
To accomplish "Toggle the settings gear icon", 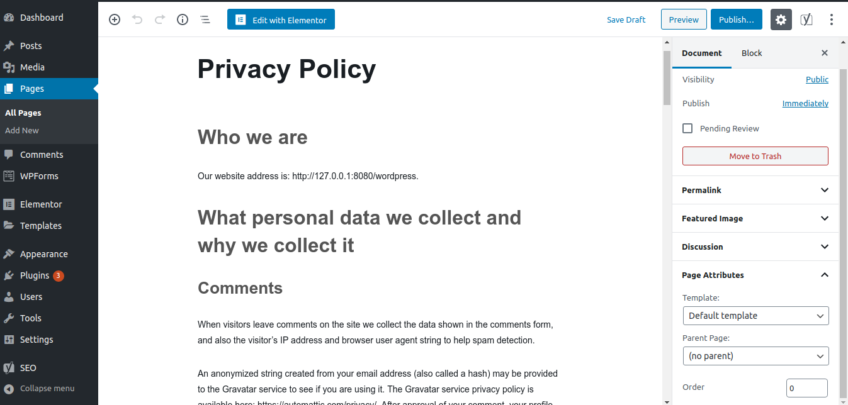I will tap(781, 19).
